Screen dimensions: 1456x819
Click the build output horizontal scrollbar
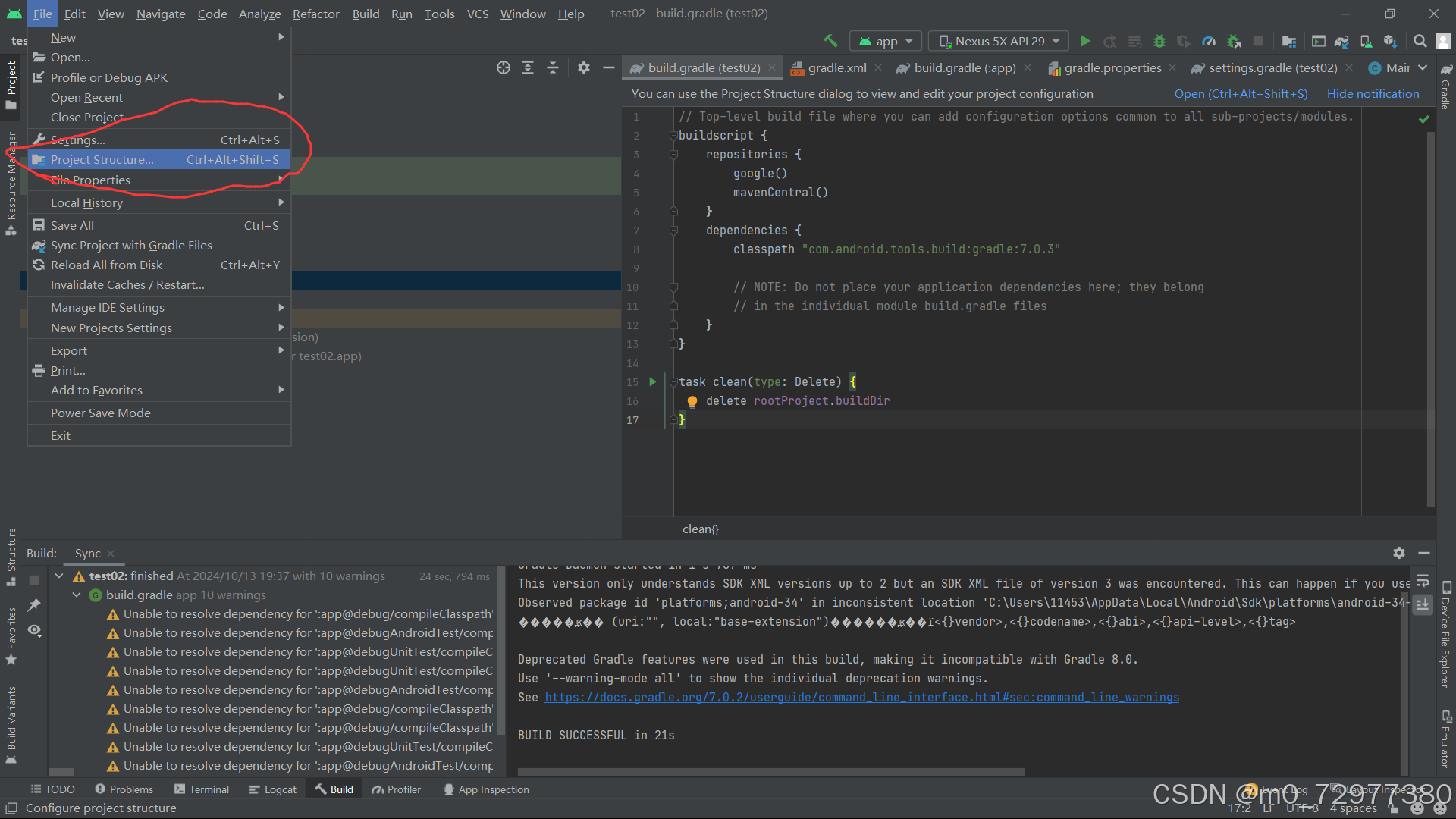point(770,772)
